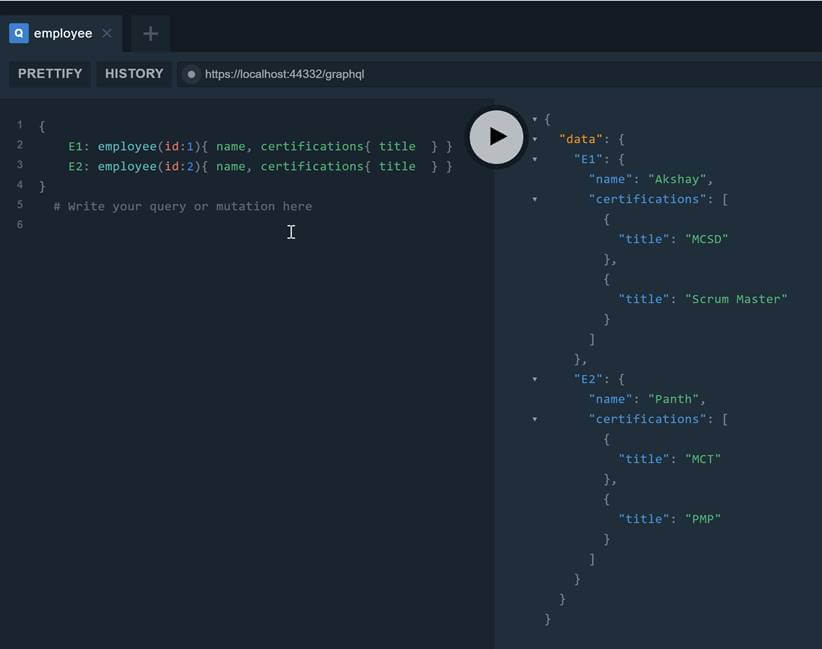Open a new query tab with the plus icon
The width and height of the screenshot is (822, 649).
tap(149, 33)
